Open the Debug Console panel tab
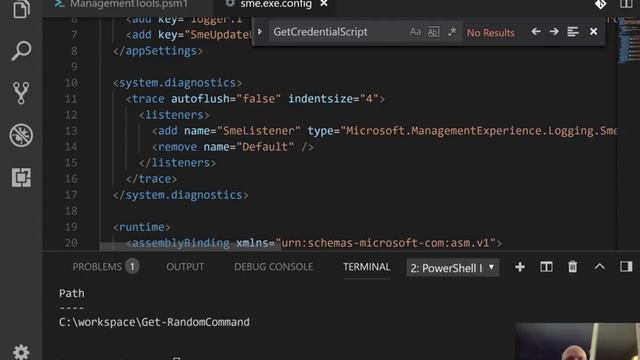The image size is (640, 360). pyautogui.click(x=273, y=267)
